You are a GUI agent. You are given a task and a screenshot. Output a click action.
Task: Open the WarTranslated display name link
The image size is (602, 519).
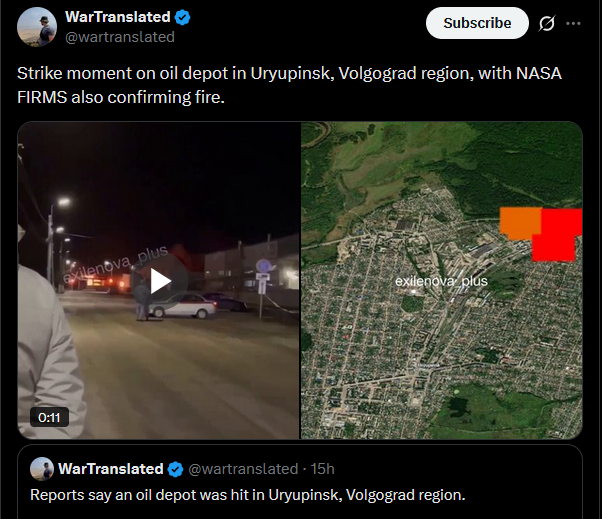[117, 17]
